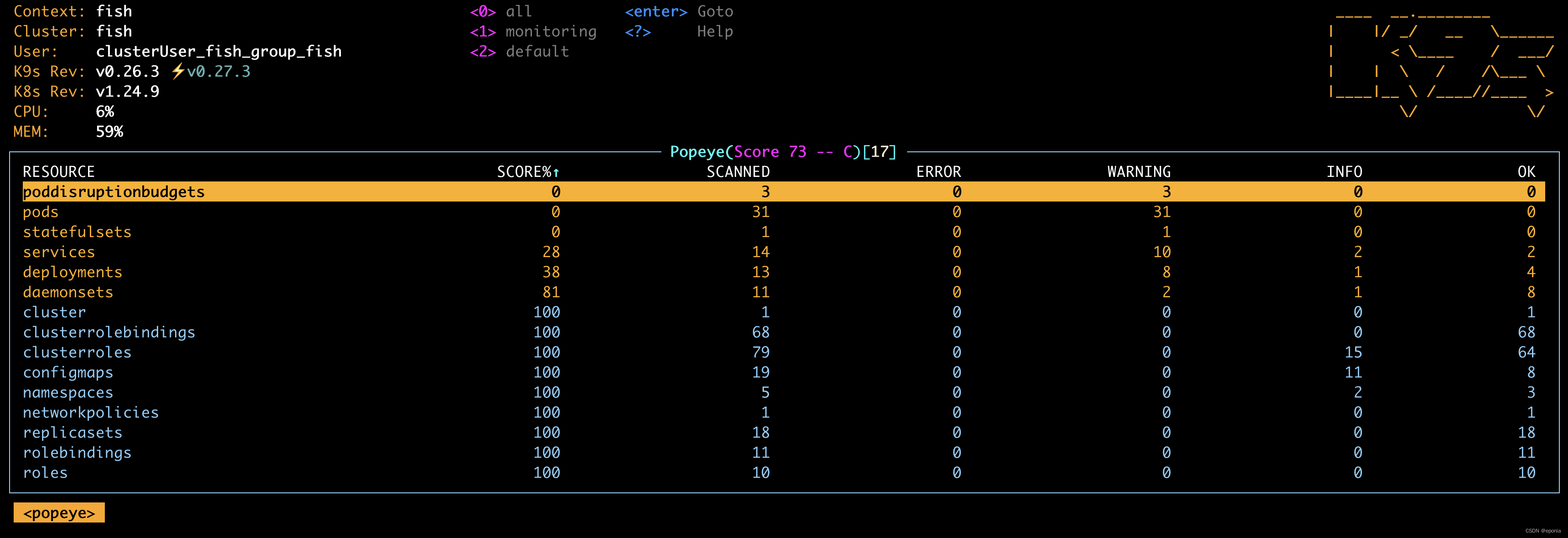Click the ERROR column header
Screen dimensions: 1568x538
click(x=939, y=171)
